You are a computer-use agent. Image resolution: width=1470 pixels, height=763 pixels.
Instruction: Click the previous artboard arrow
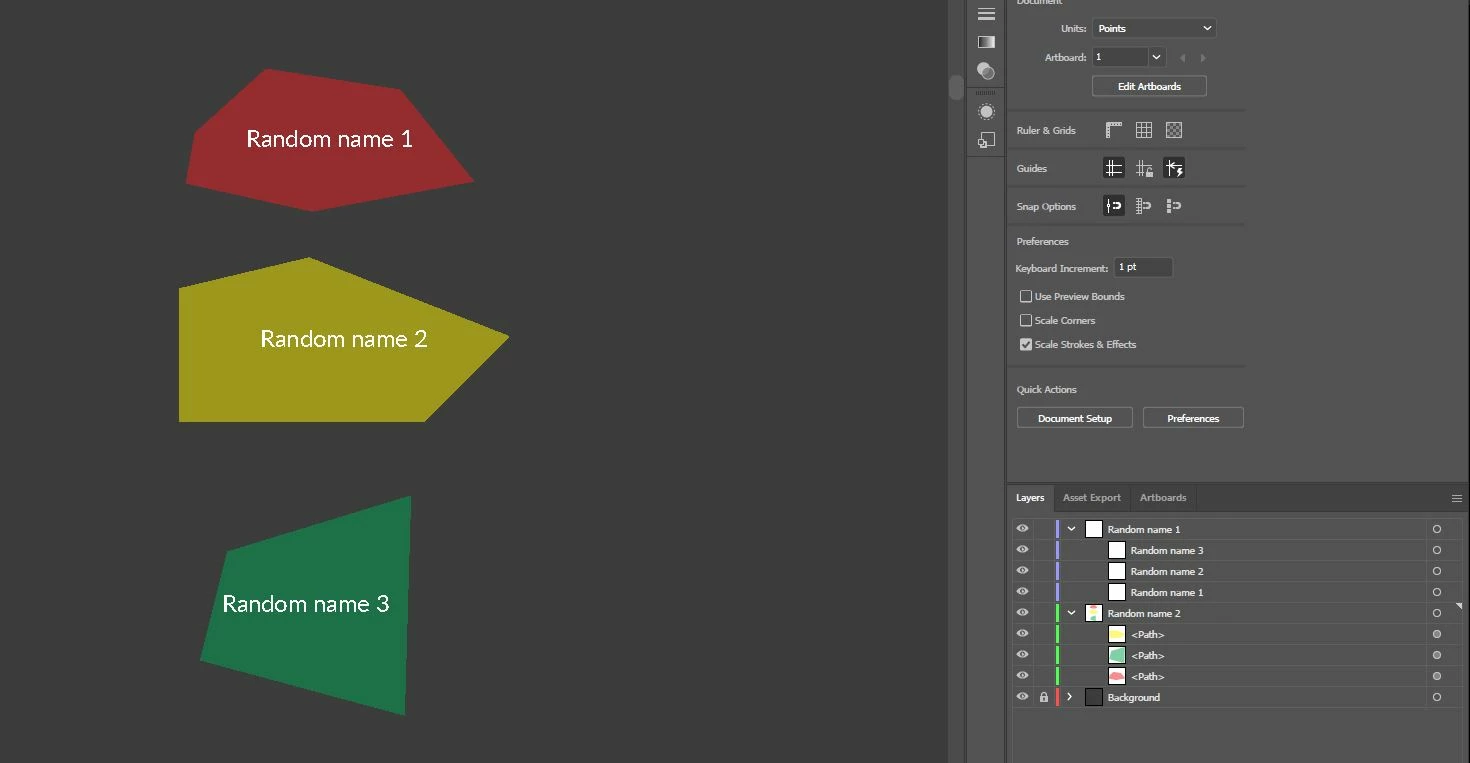click(x=1183, y=58)
